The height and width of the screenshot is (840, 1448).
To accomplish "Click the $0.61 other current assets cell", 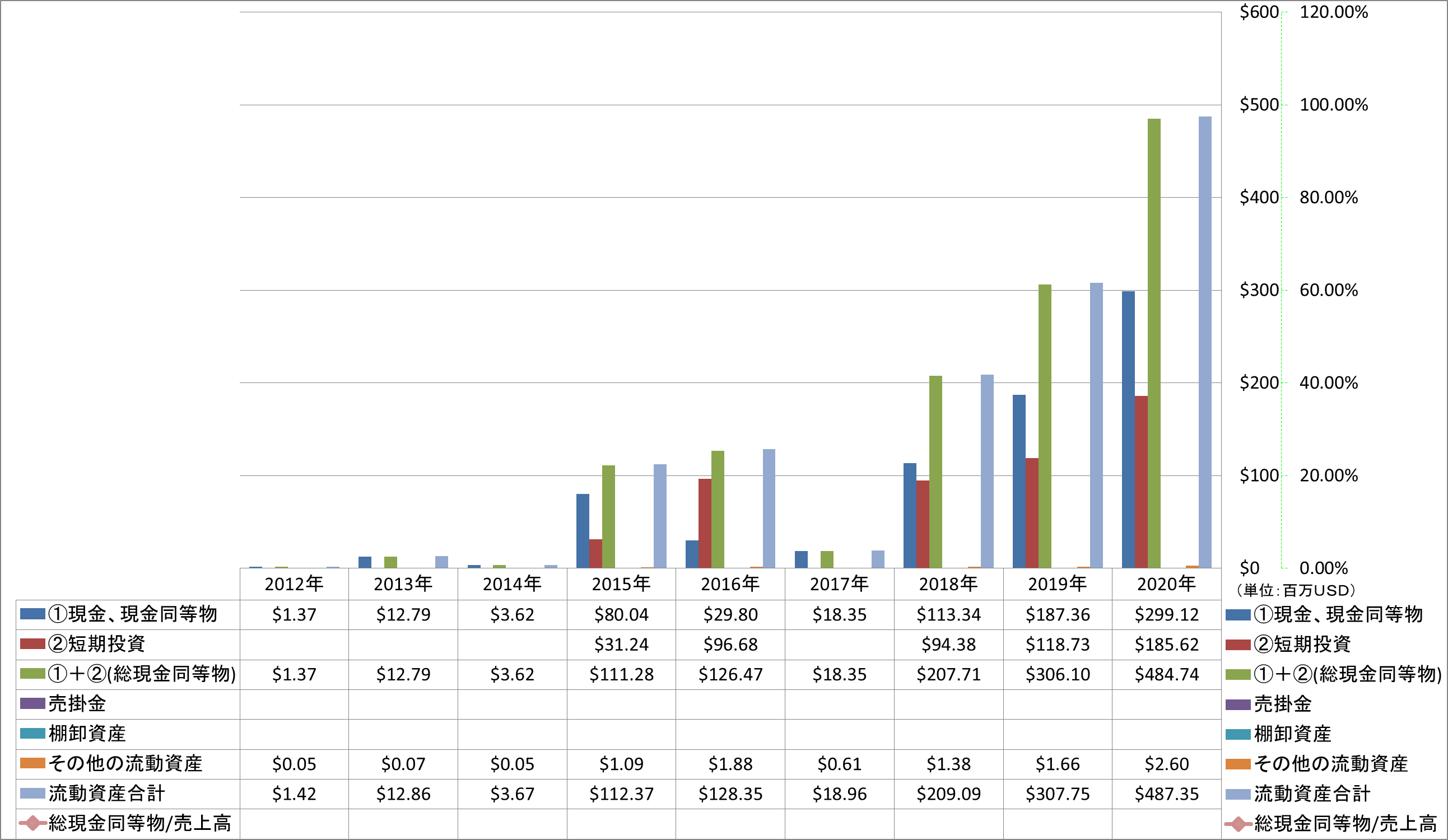I will (x=840, y=764).
